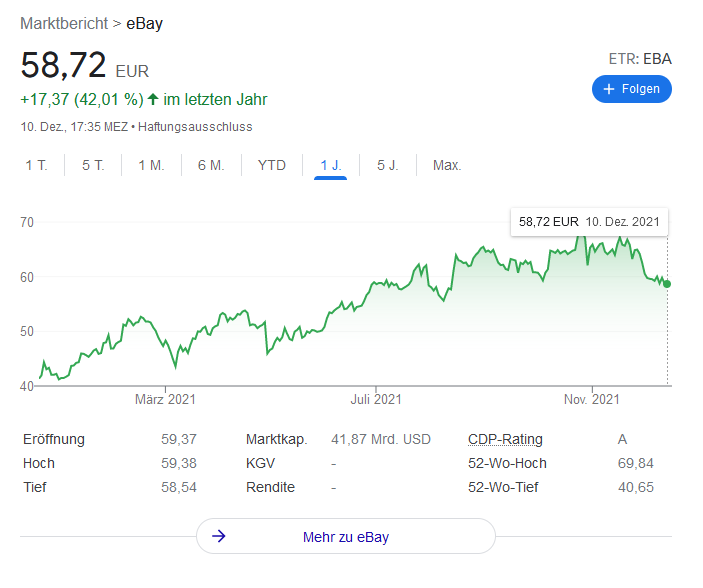Click the 58,72 EUR chart tooltip

(x=589, y=222)
